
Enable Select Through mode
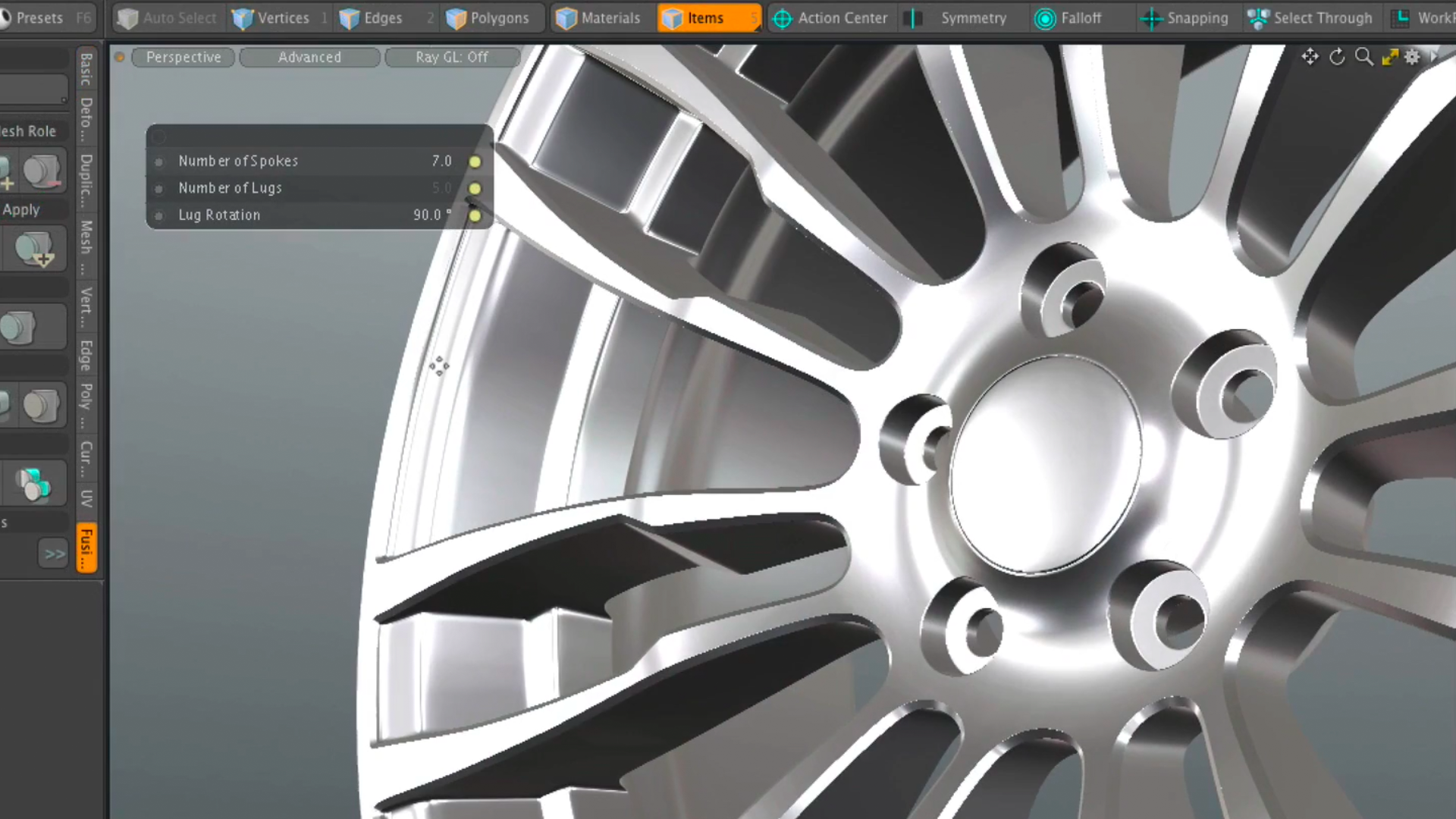tap(1258, 17)
